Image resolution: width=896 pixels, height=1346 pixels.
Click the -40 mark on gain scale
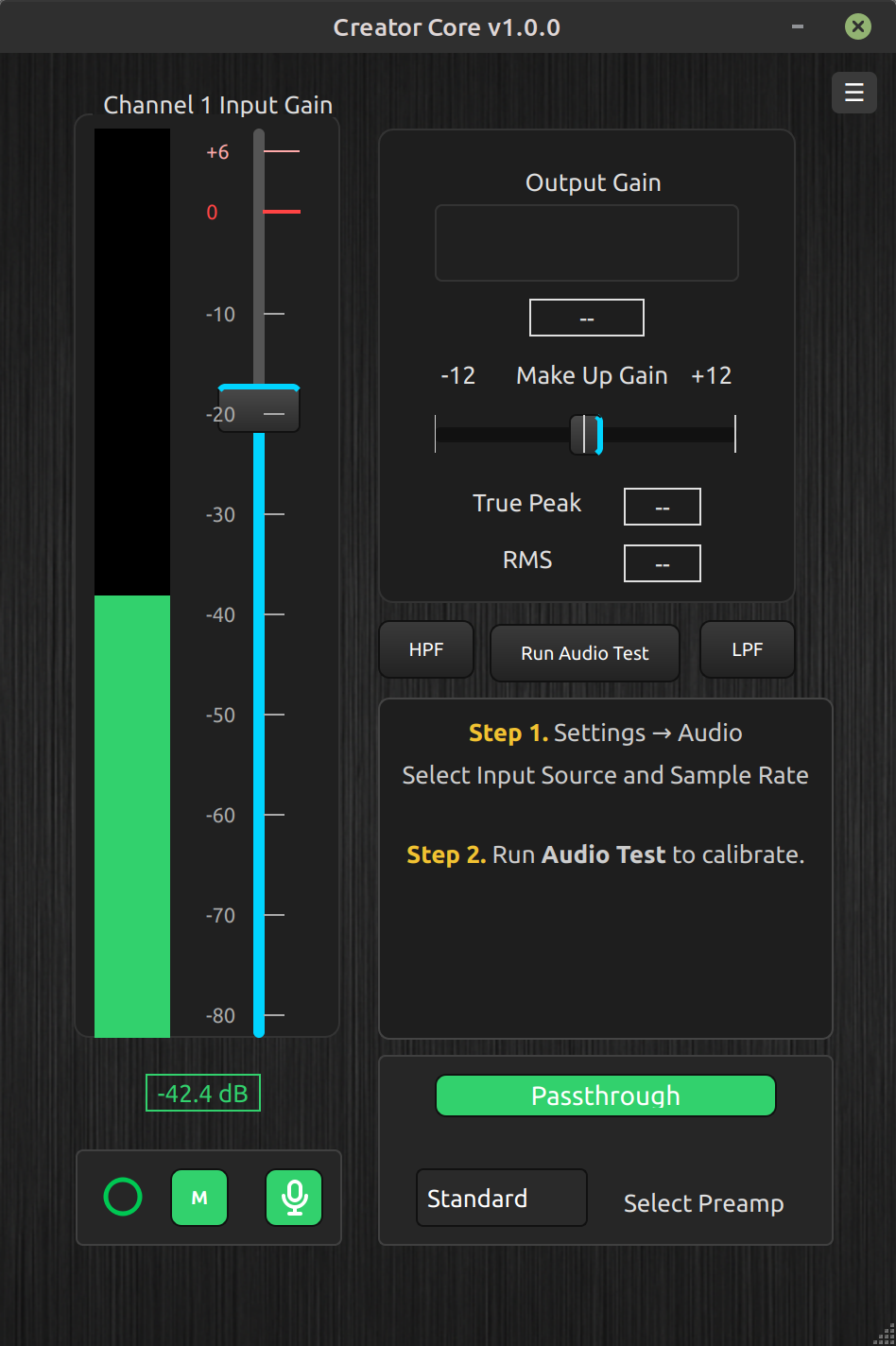pyautogui.click(x=220, y=614)
